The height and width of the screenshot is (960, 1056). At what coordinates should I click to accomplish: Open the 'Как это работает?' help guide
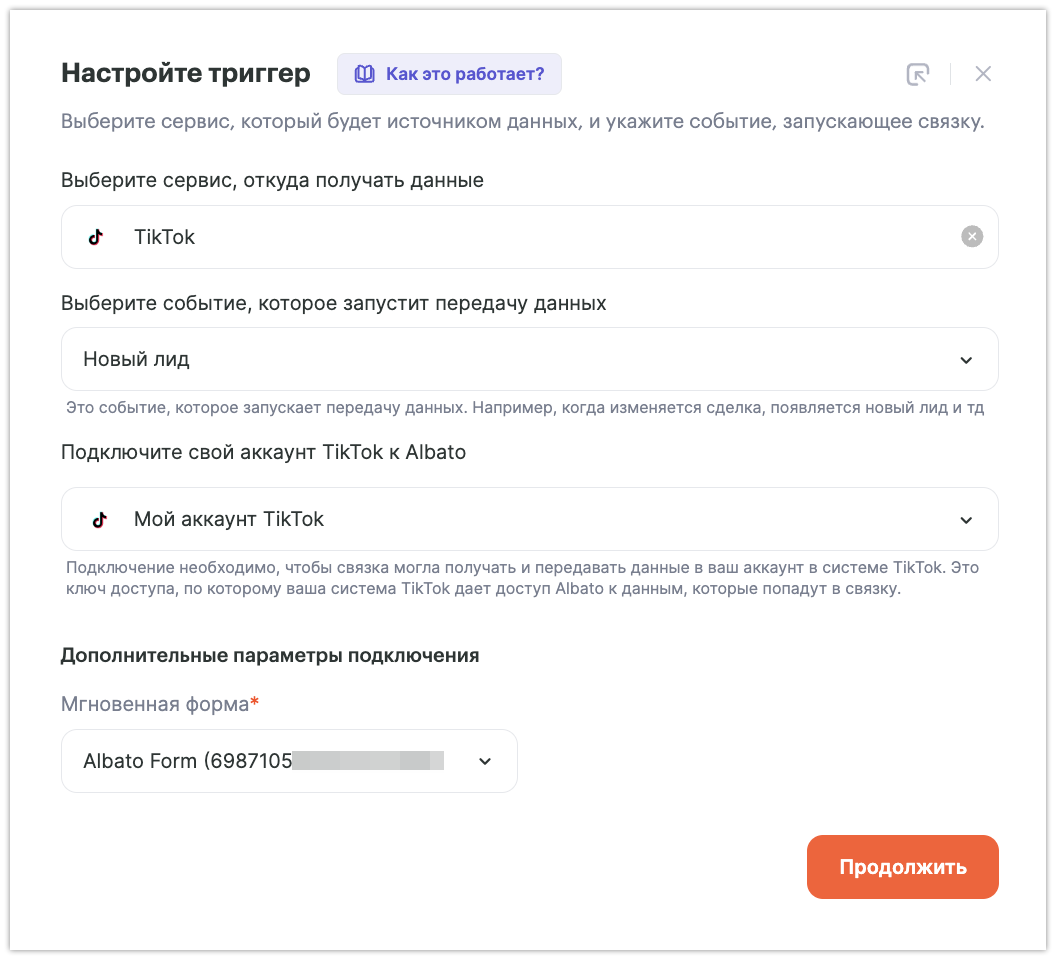point(464,74)
